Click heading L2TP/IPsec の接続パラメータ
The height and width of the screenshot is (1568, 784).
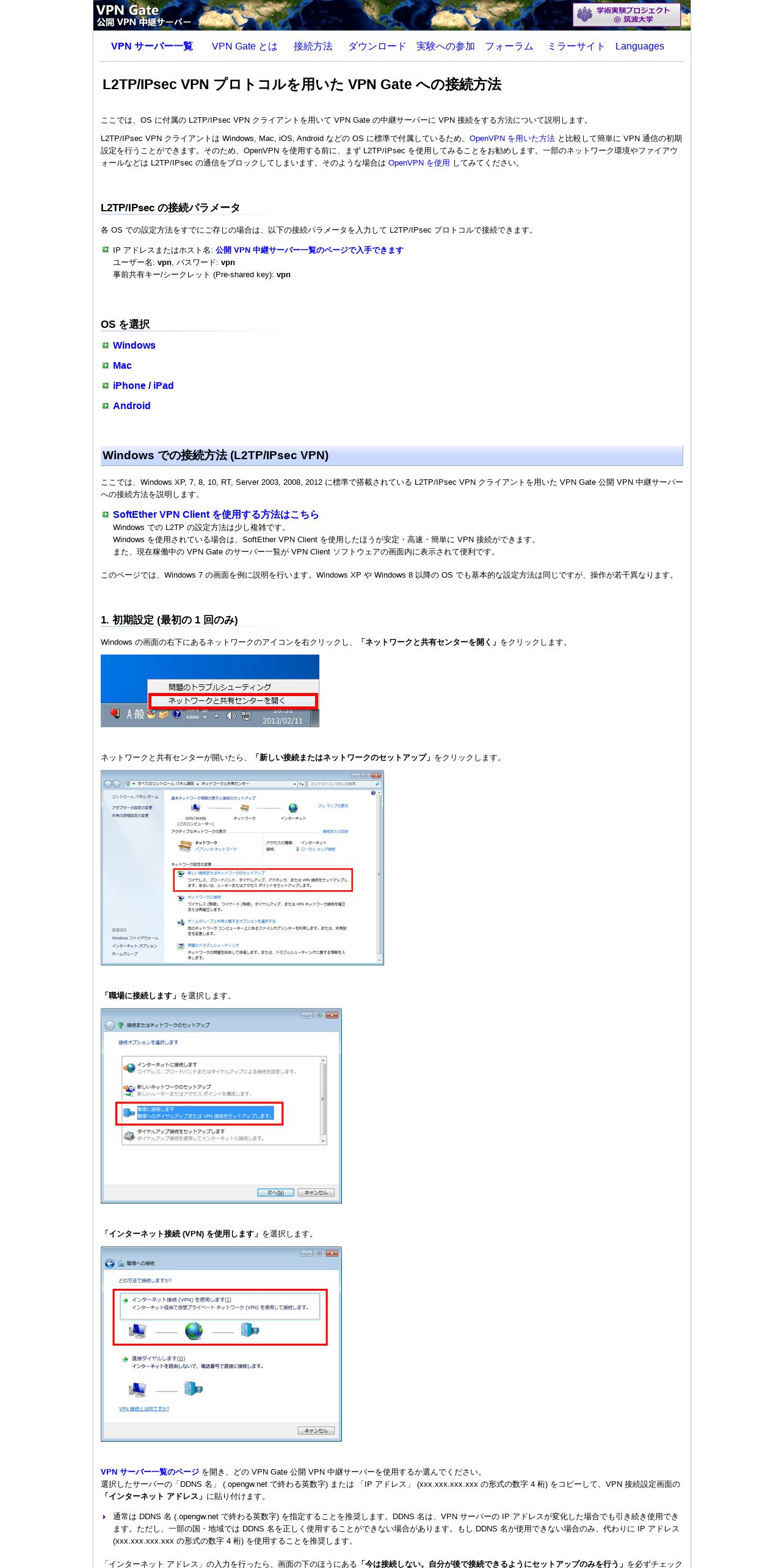[170, 208]
